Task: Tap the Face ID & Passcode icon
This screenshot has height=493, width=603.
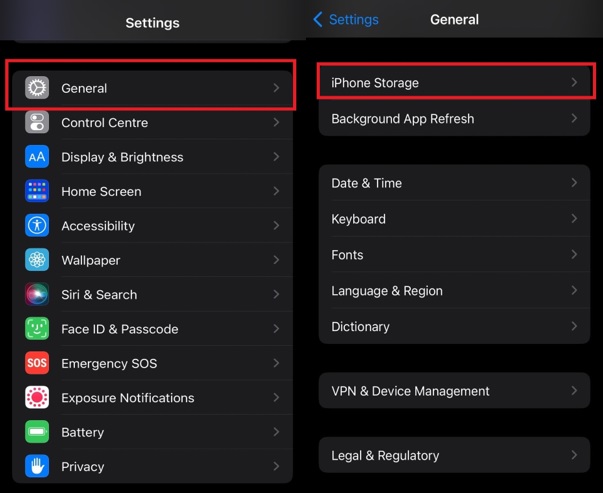Action: coord(37,329)
